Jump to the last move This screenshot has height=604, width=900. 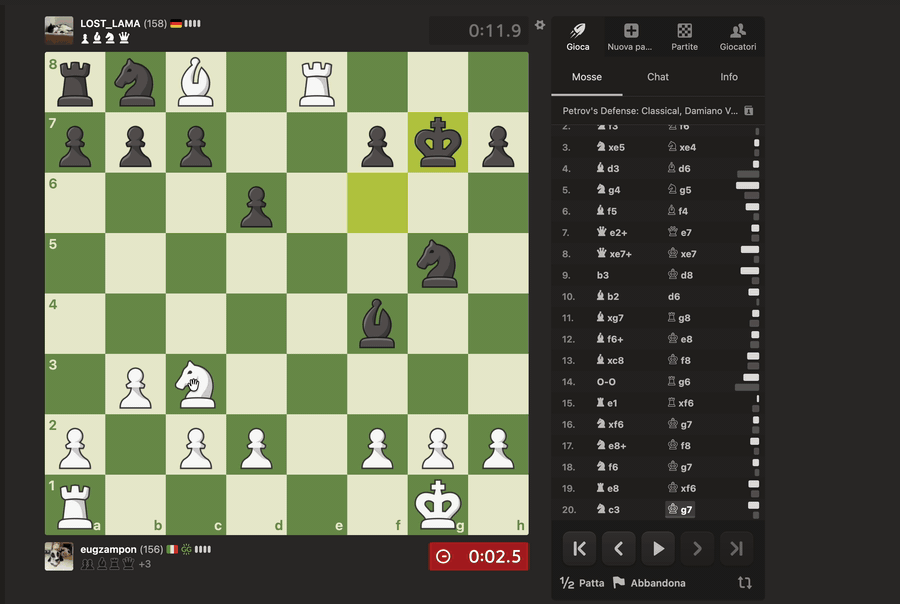(x=736, y=549)
